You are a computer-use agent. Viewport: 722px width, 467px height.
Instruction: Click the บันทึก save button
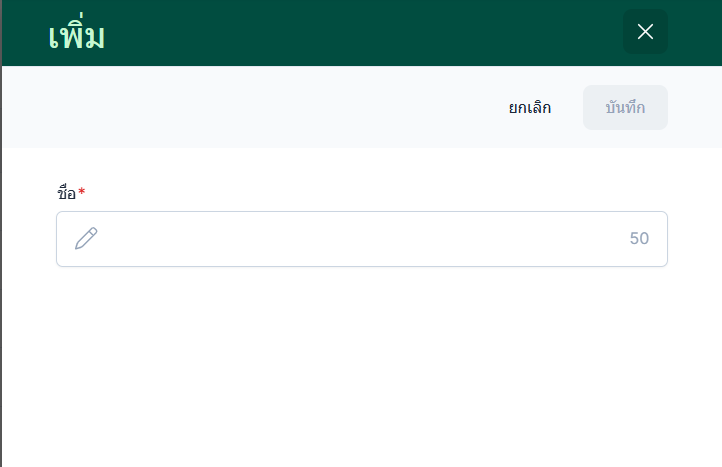point(625,108)
